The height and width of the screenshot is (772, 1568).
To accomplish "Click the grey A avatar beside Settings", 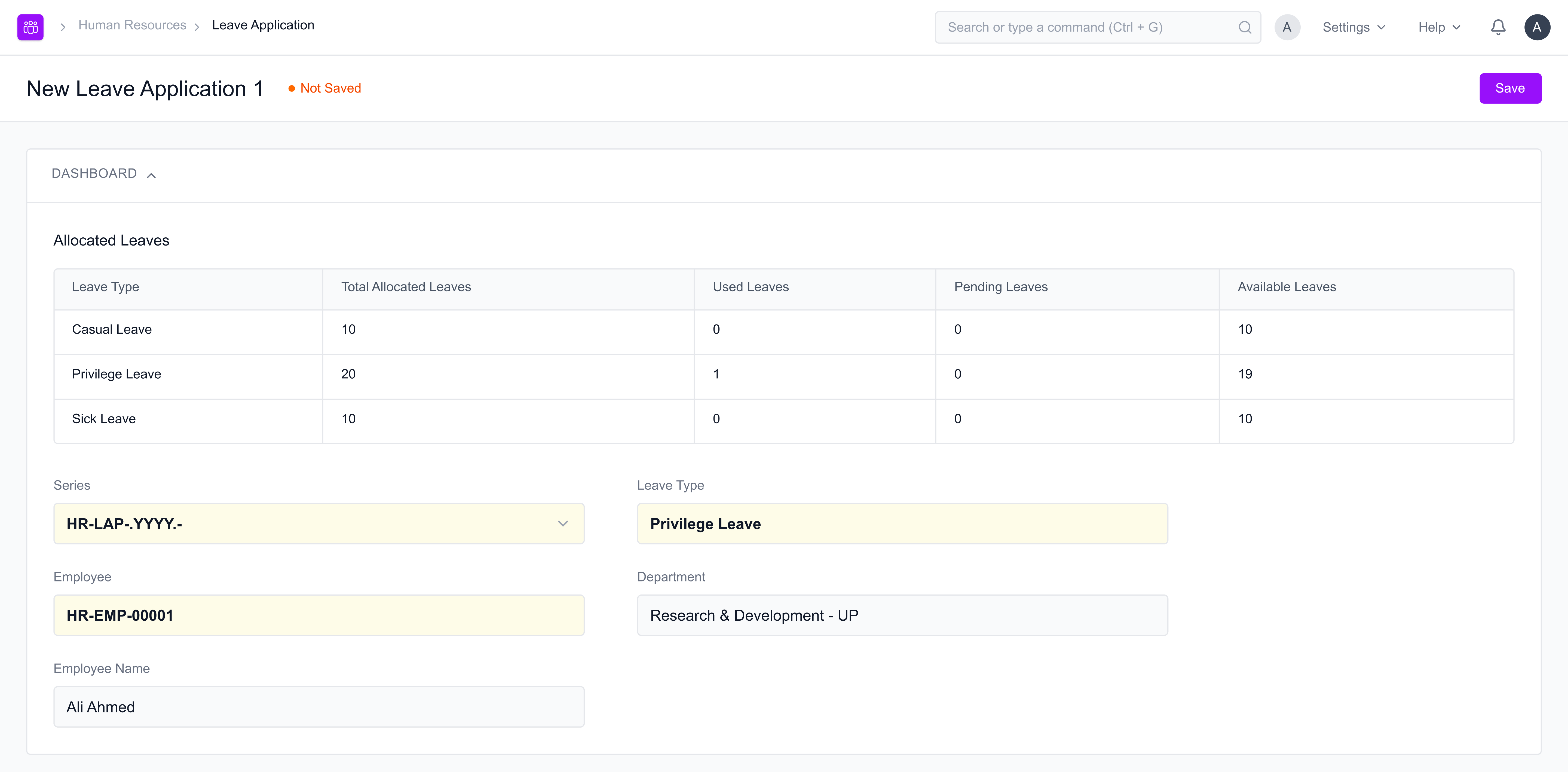I will [x=1287, y=27].
